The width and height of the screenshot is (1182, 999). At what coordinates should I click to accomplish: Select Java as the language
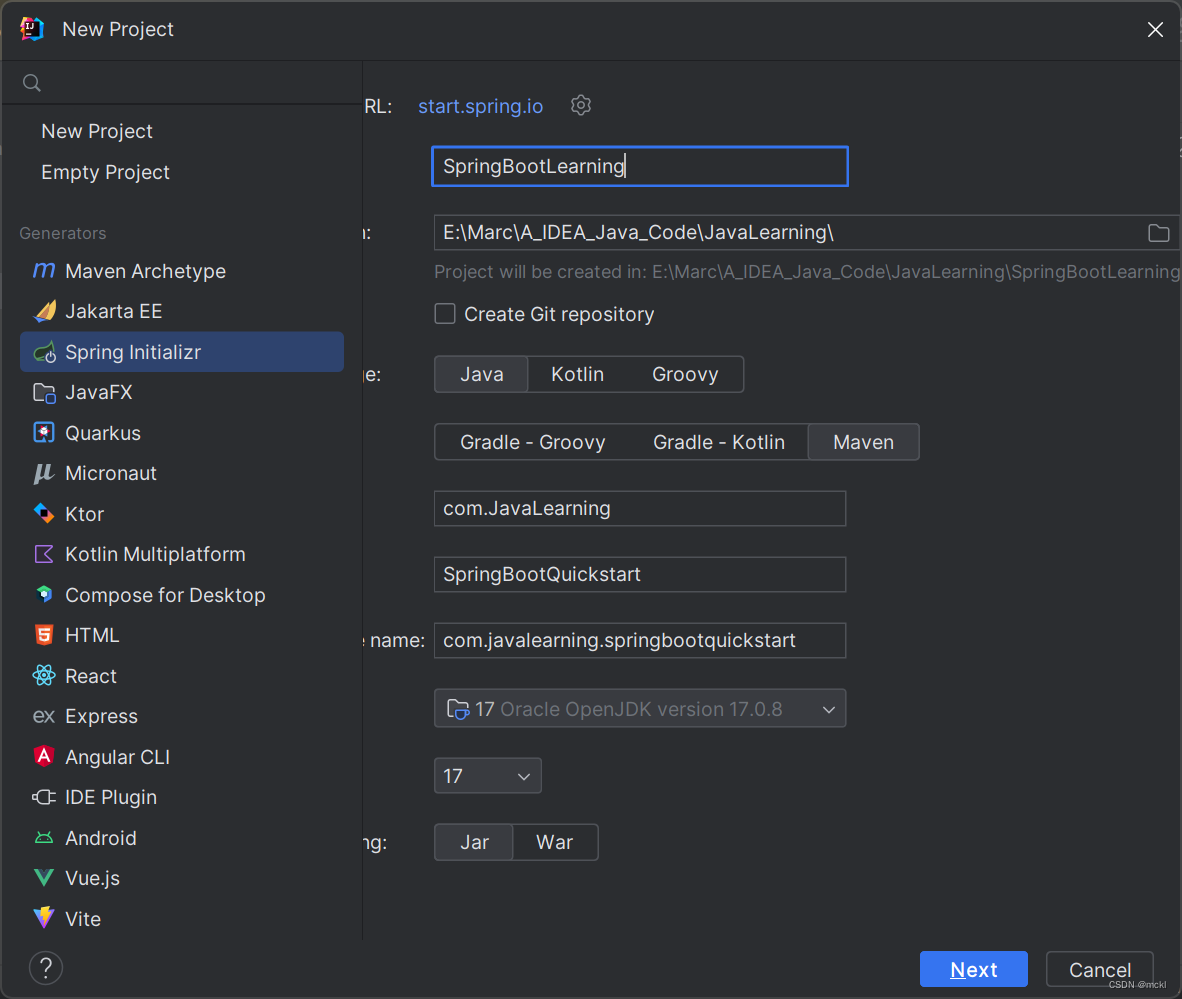[482, 375]
